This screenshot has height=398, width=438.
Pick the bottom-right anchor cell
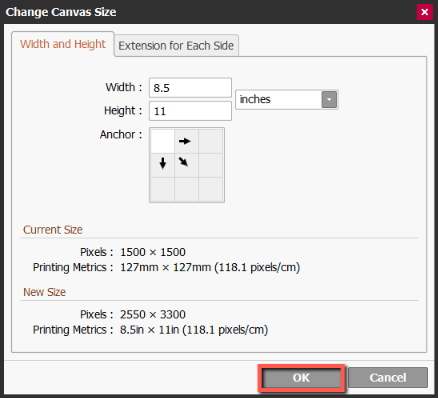click(211, 189)
